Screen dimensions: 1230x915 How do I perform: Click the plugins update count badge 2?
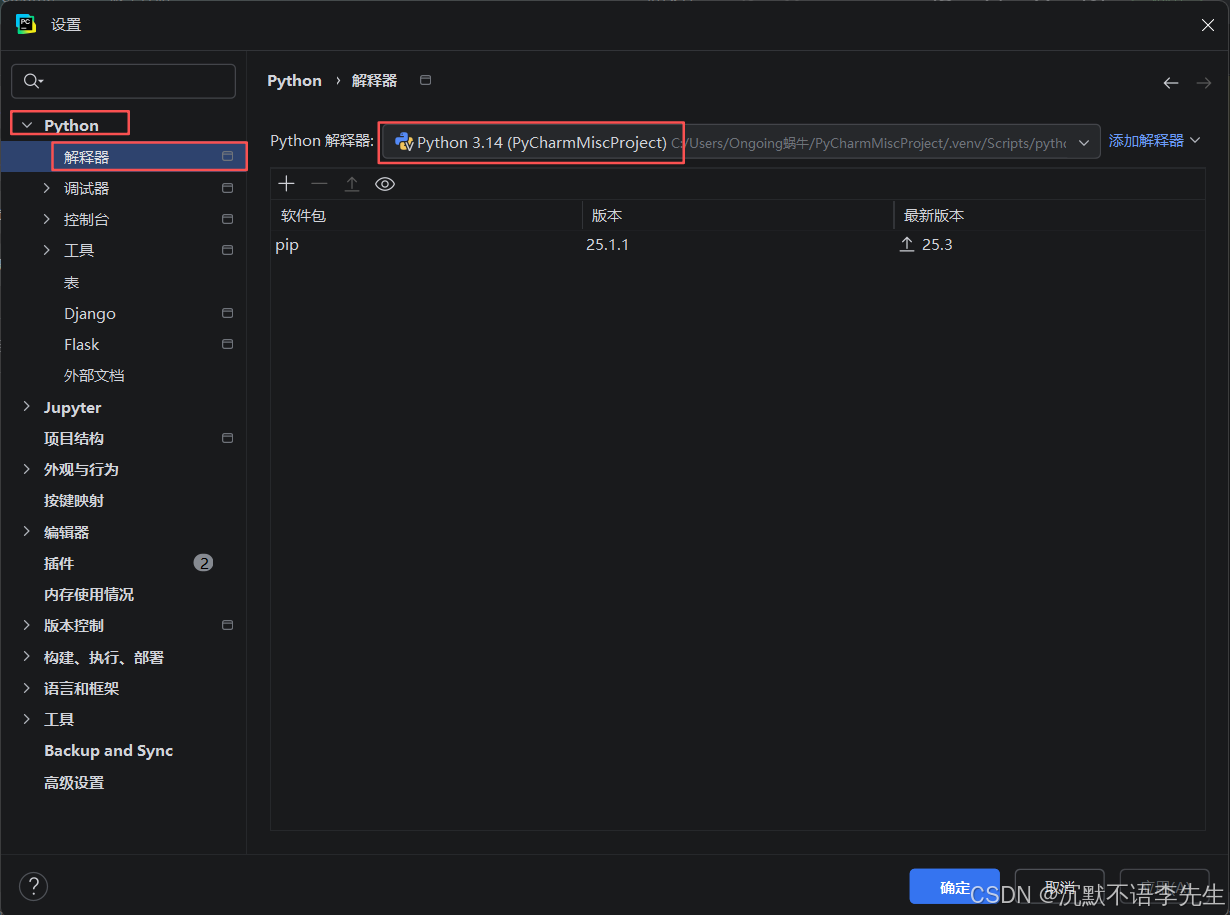tap(203, 563)
